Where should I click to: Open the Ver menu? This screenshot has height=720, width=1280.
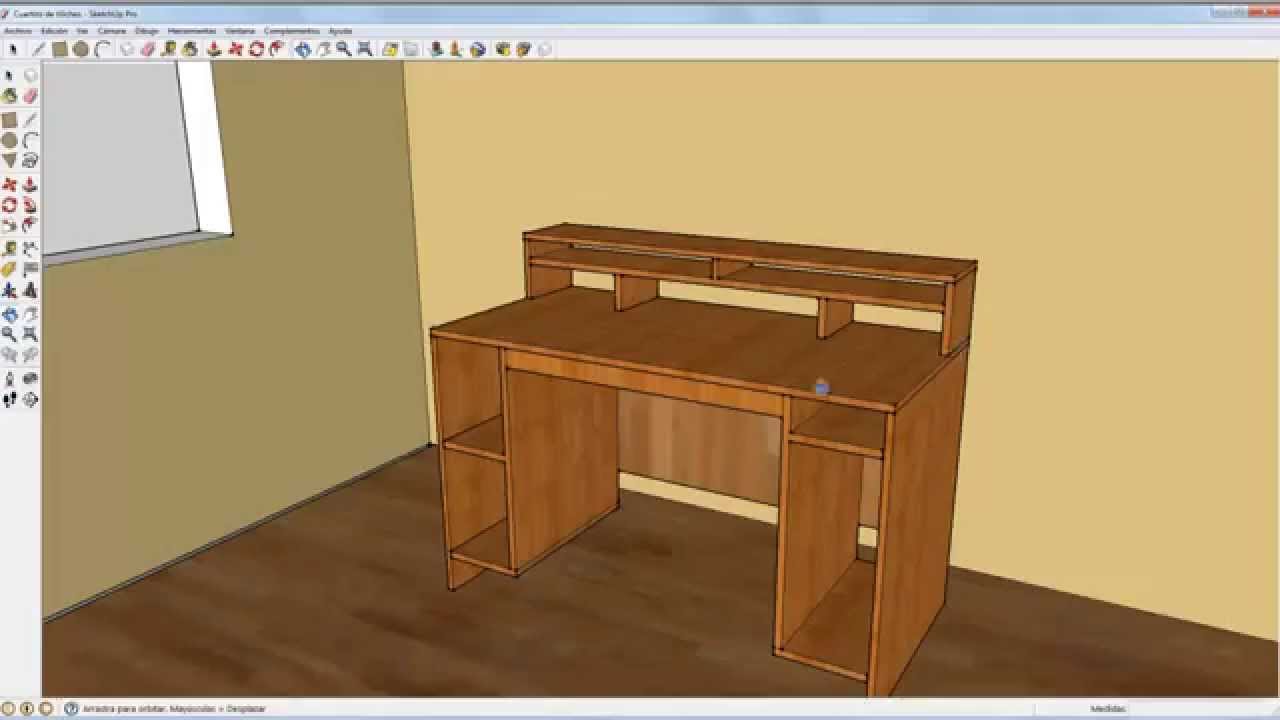coord(82,31)
